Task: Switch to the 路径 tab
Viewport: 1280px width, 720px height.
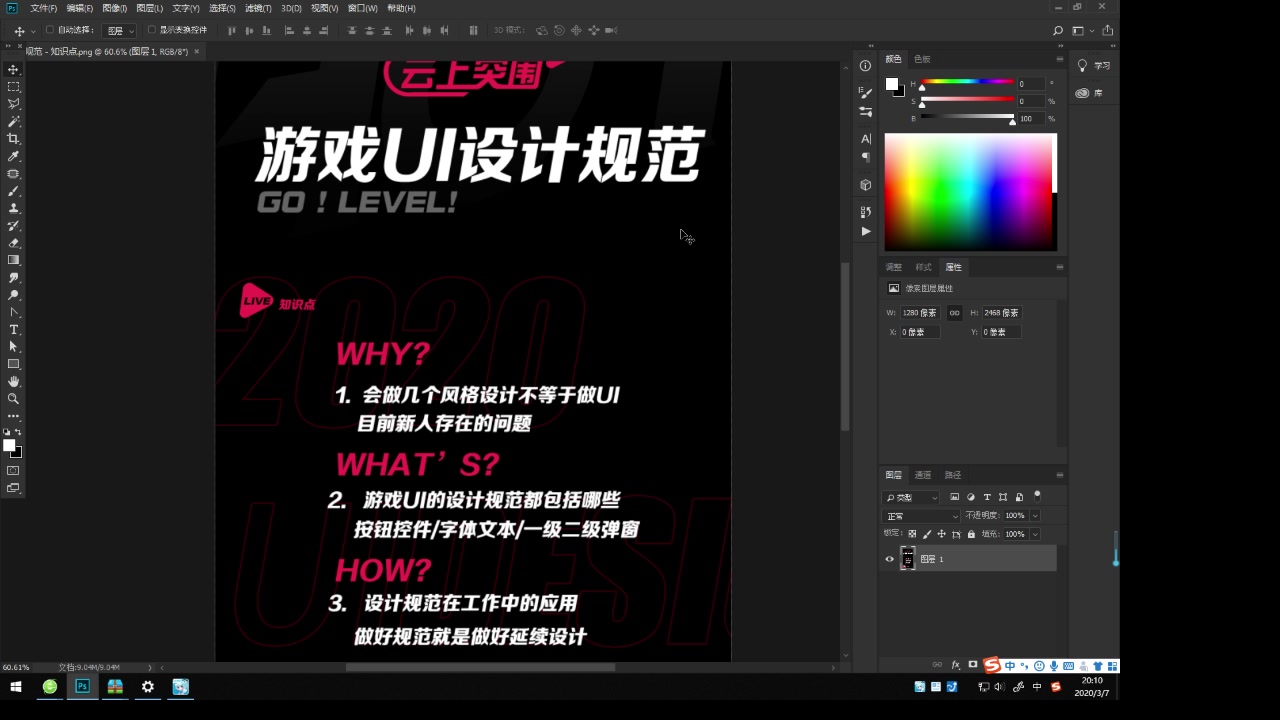Action: click(x=953, y=475)
